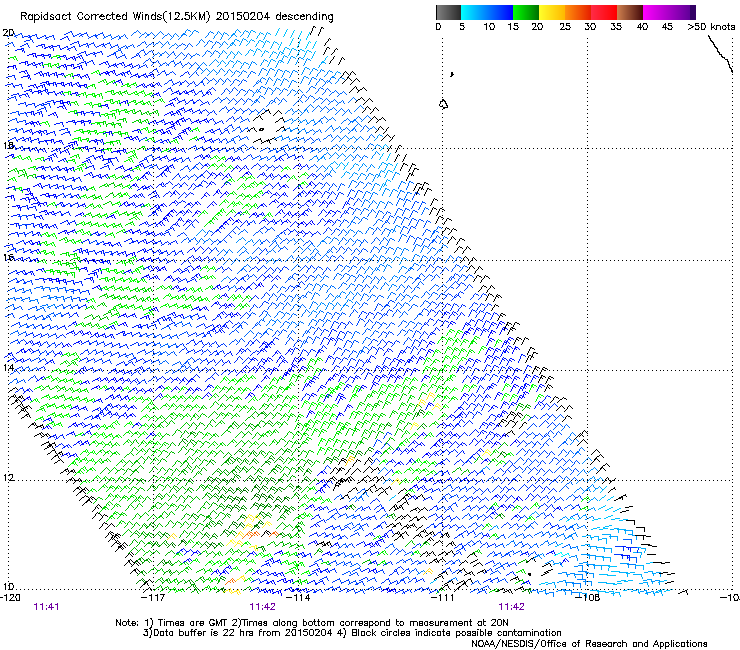The height and width of the screenshot is (650, 740).
Task: Select the yellow 20-25 knots legend swatch
Action: 552,12
